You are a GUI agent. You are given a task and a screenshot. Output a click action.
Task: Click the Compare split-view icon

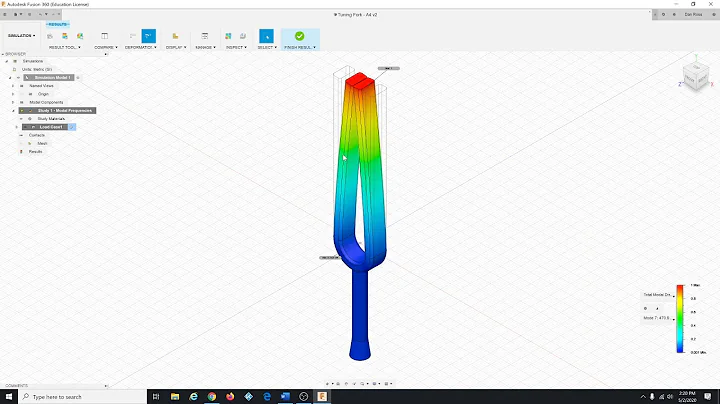point(105,36)
